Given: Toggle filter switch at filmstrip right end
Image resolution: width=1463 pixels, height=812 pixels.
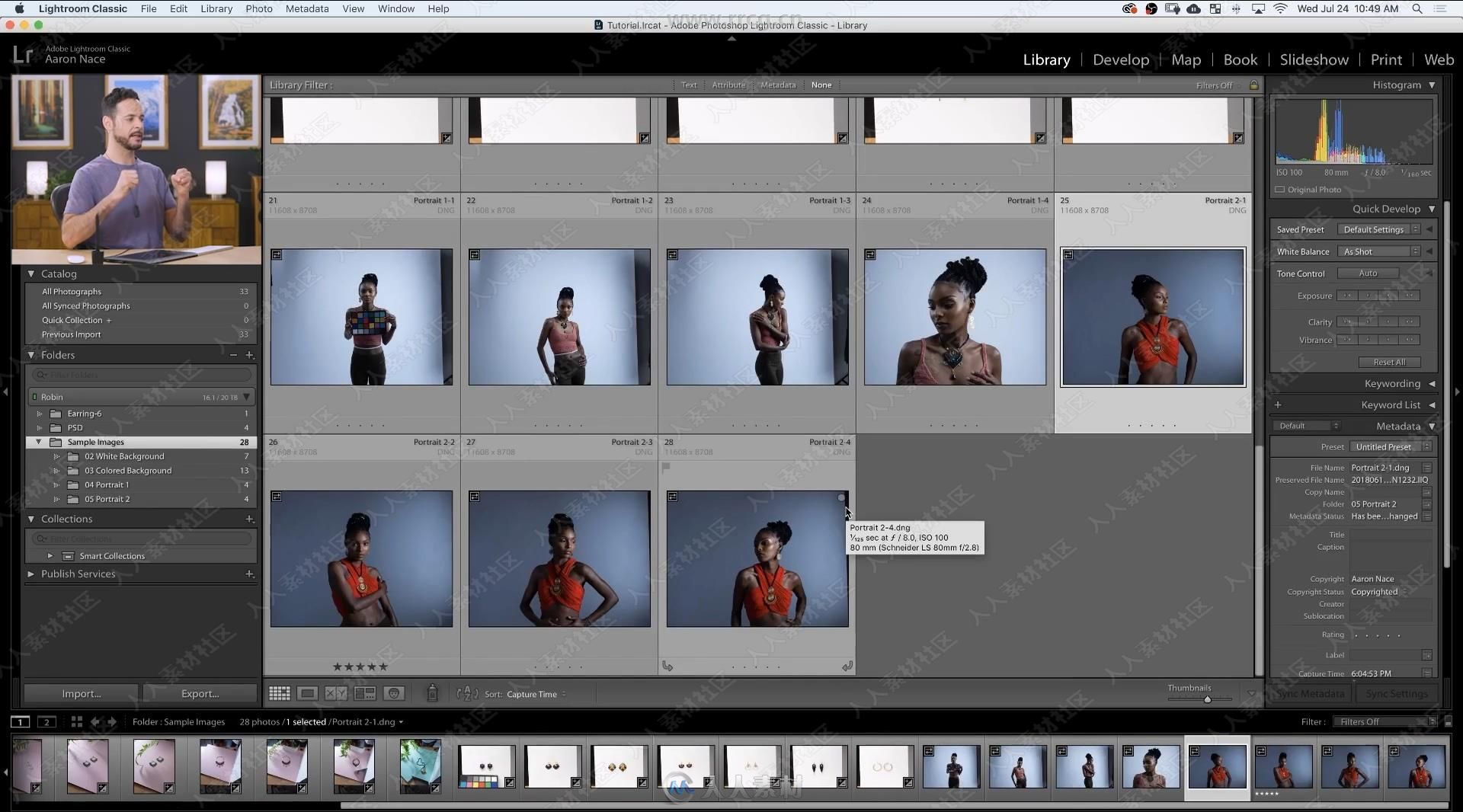Looking at the screenshot, I should coord(1449,721).
